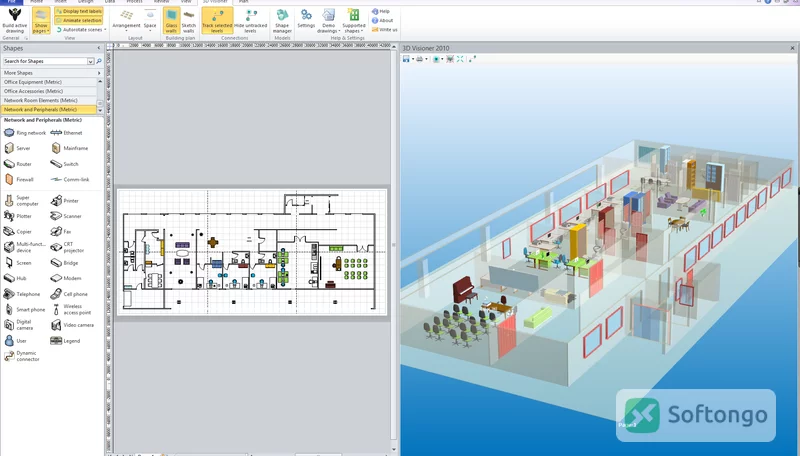Open the Arrangement dropdown
This screenshot has height=456, width=800.
click(126, 20)
